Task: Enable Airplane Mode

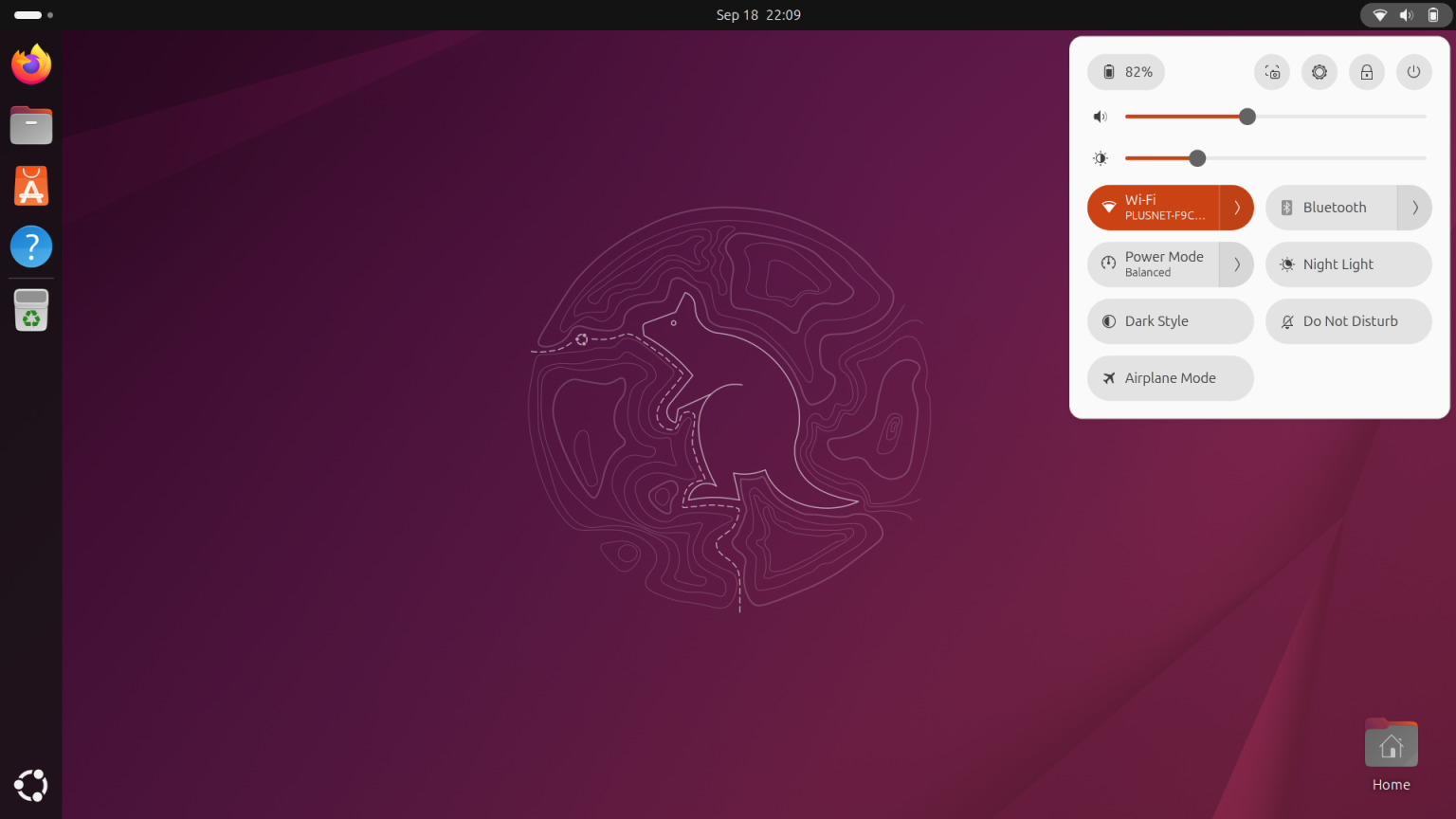Action: click(x=1171, y=378)
